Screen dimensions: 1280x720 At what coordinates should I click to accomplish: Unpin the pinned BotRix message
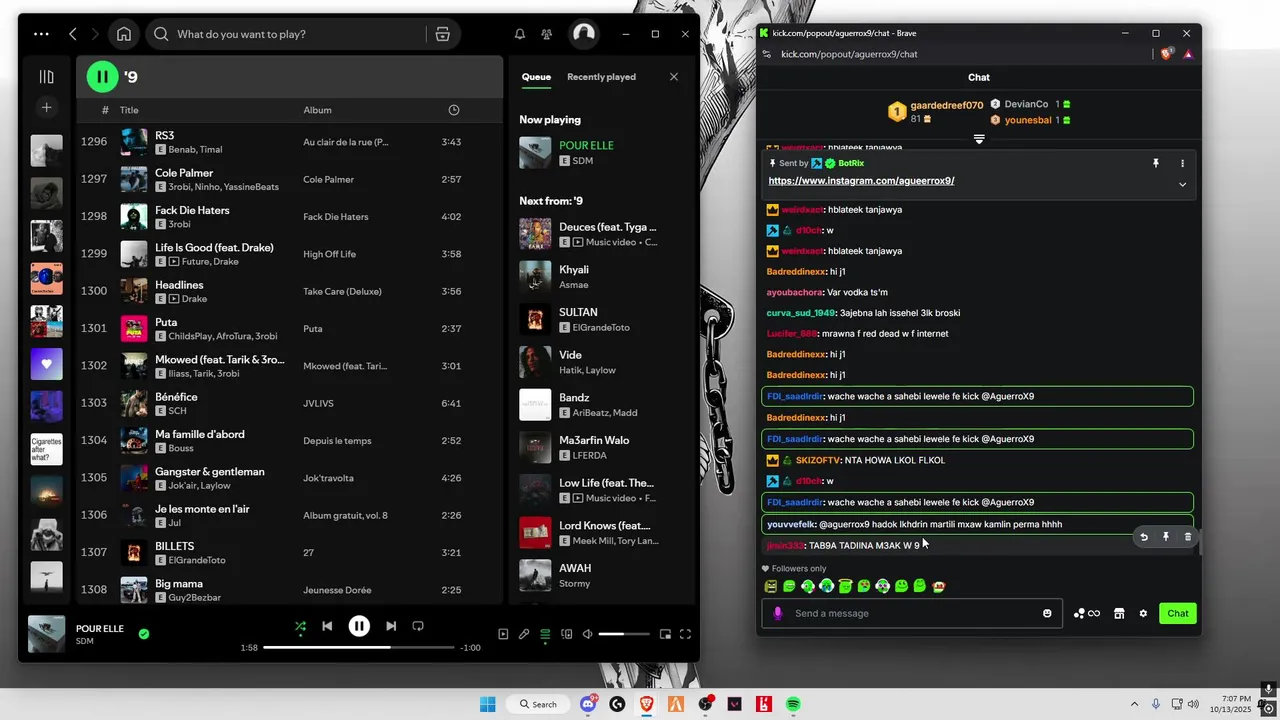click(x=1156, y=163)
